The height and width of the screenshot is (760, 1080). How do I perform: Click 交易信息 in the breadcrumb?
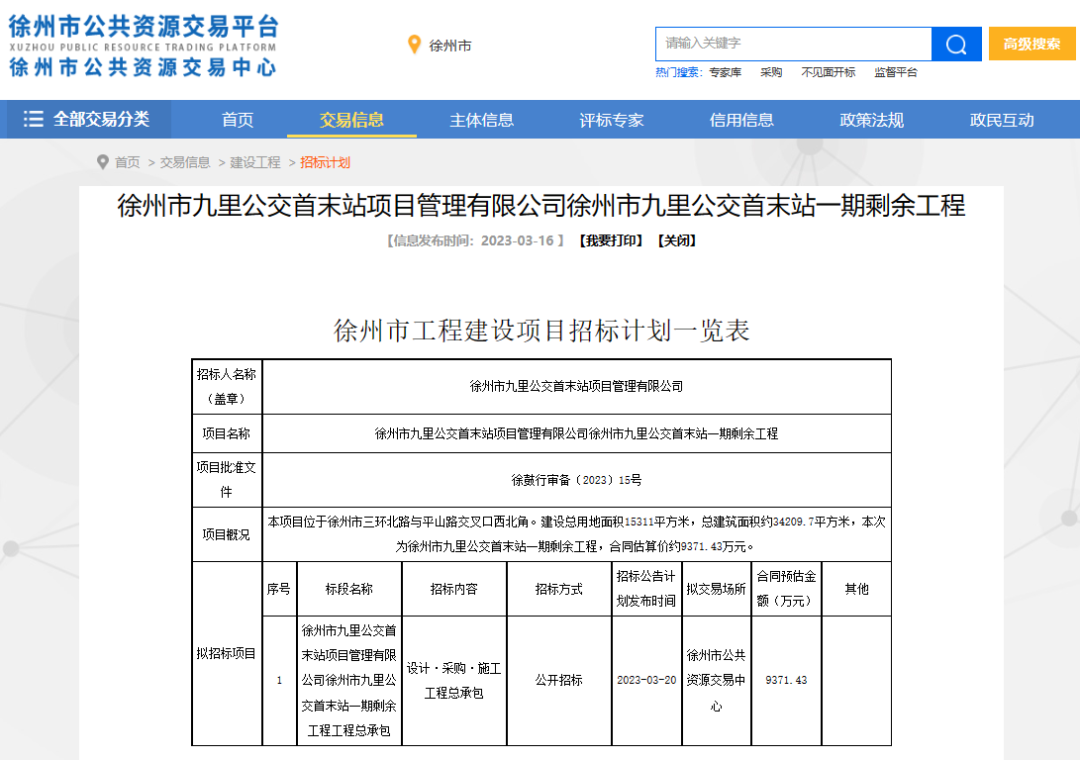(x=185, y=163)
